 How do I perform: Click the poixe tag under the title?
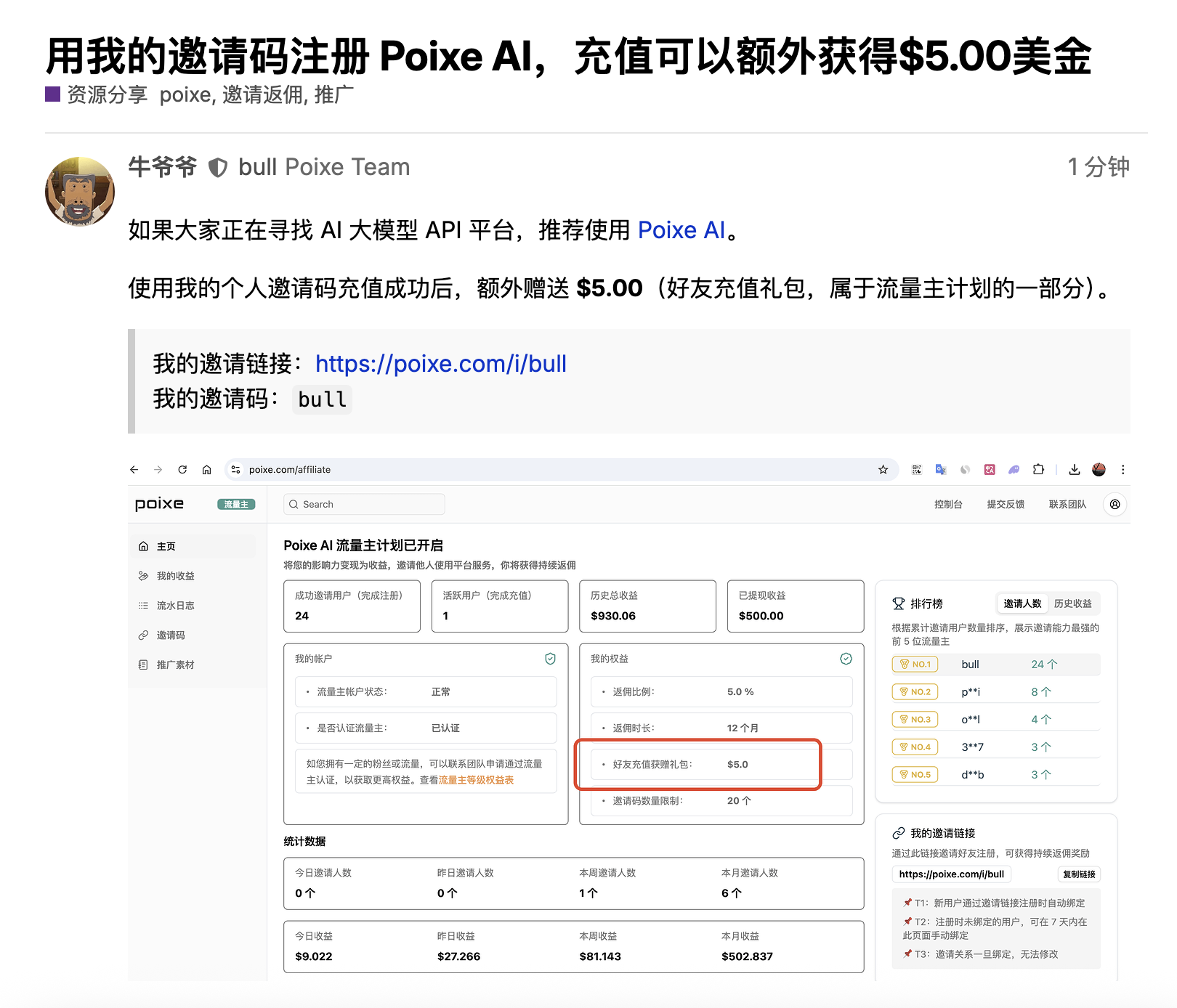coord(186,95)
